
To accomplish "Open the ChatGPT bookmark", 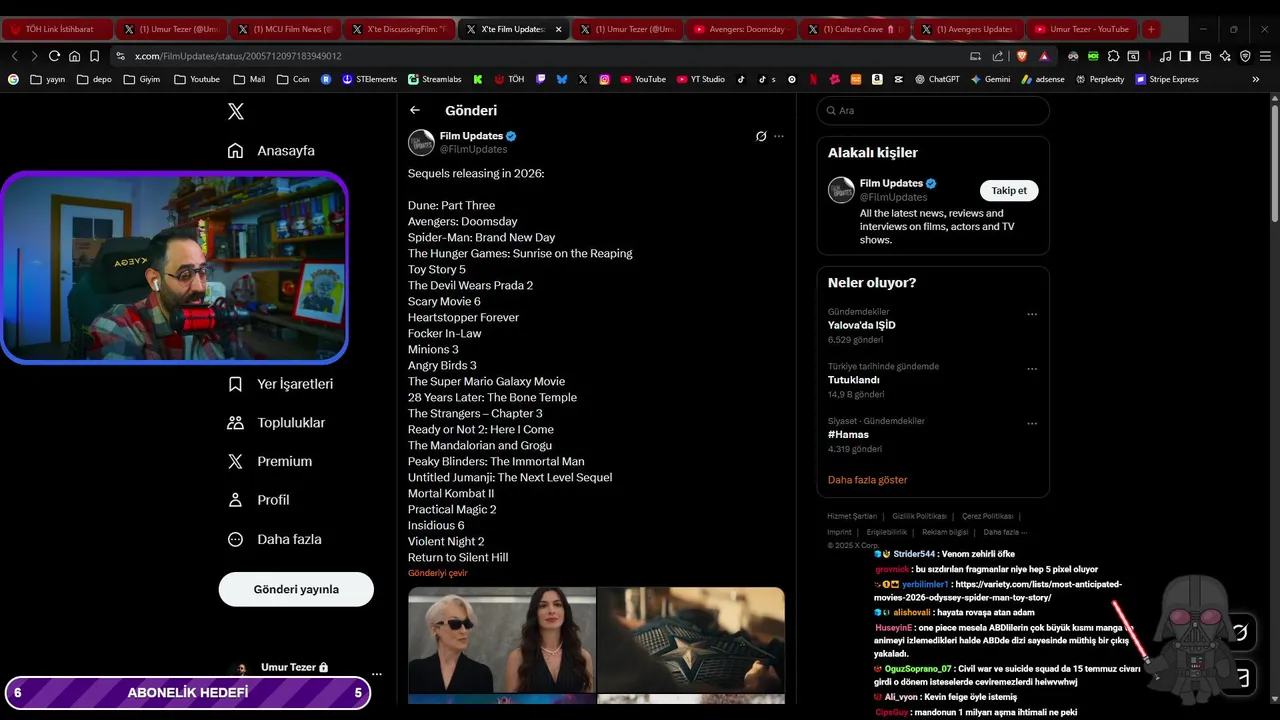I will pos(937,79).
